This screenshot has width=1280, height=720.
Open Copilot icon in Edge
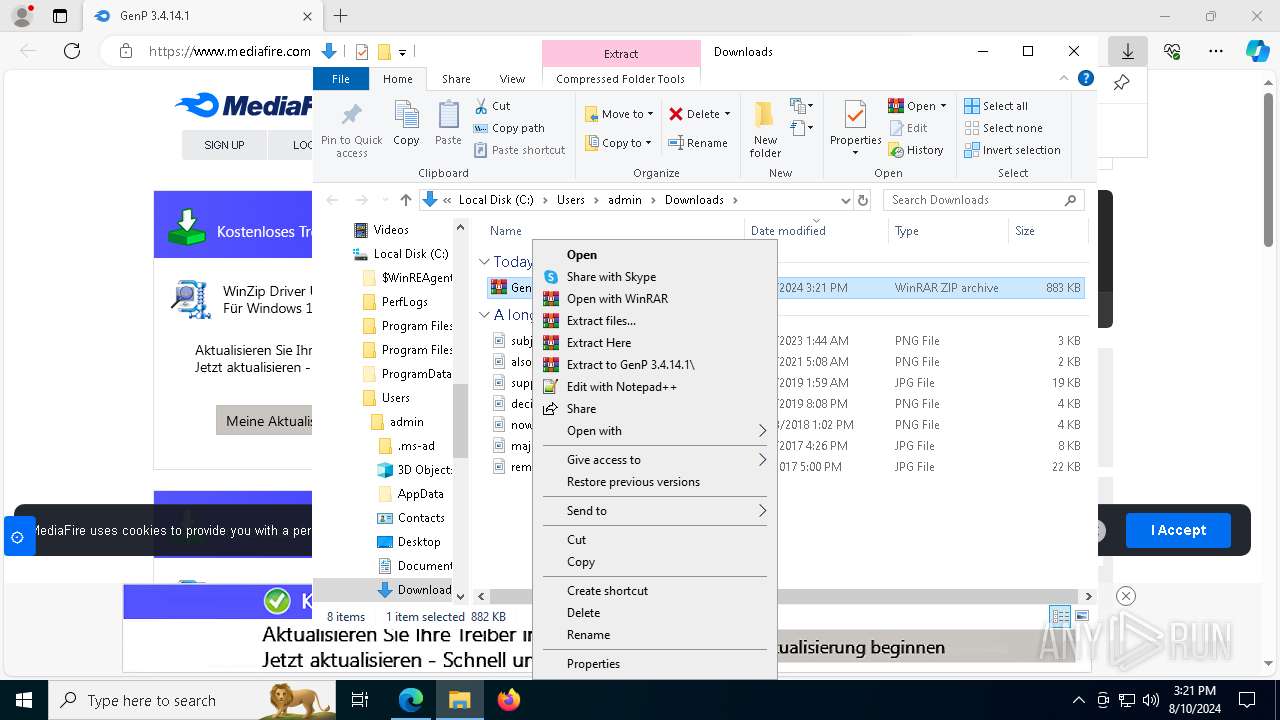point(1257,51)
